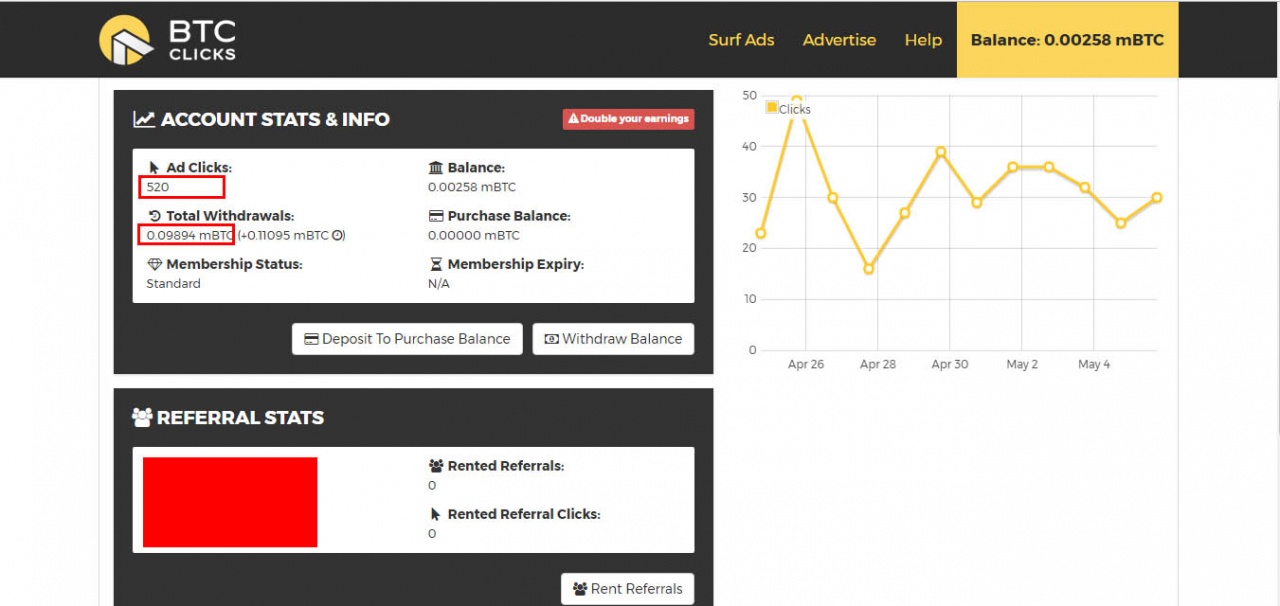
Task: Click the pending clock icon after +0.11095 mBTC
Action: click(x=338, y=235)
